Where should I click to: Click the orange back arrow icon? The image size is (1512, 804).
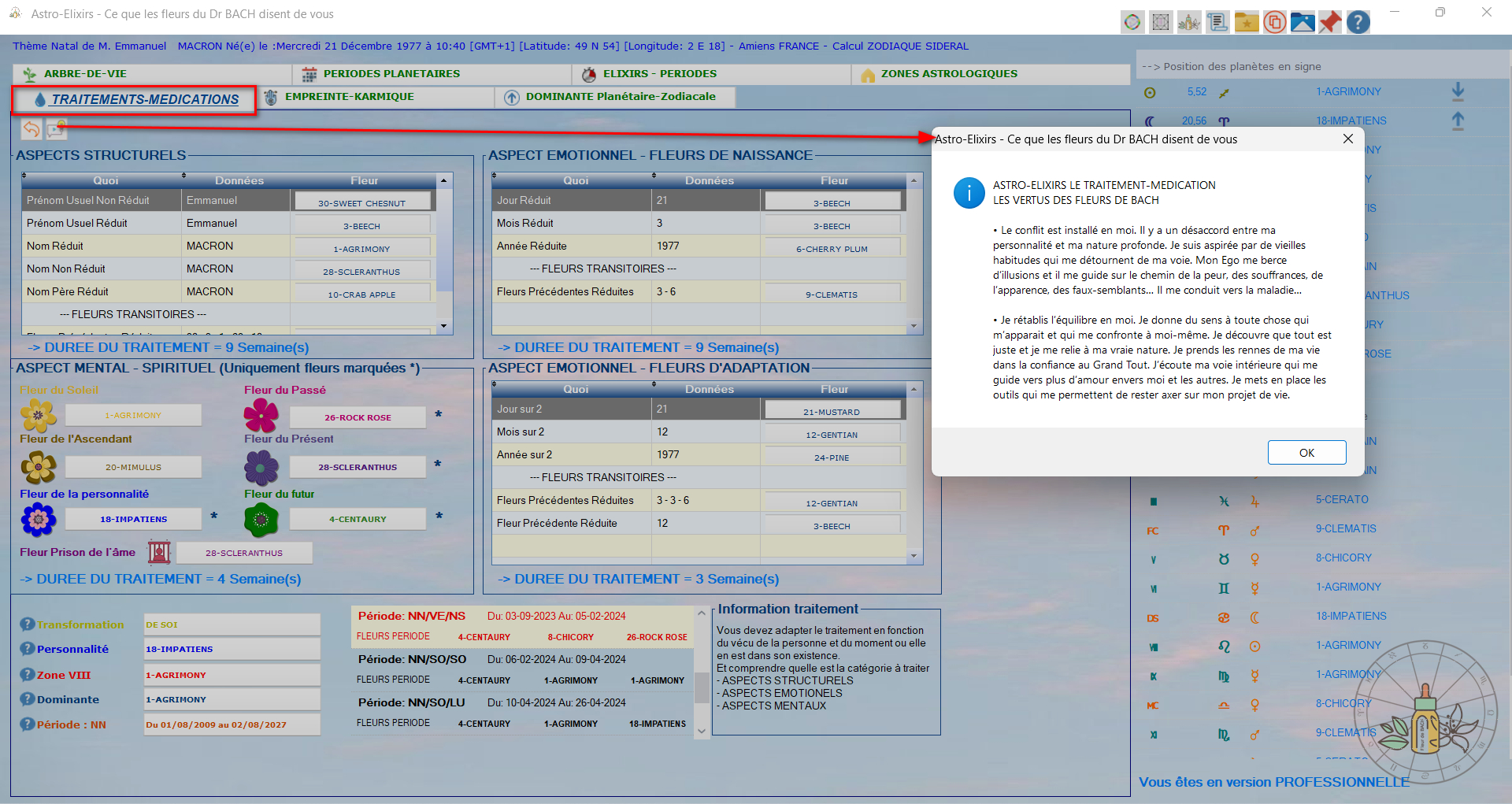point(31,128)
